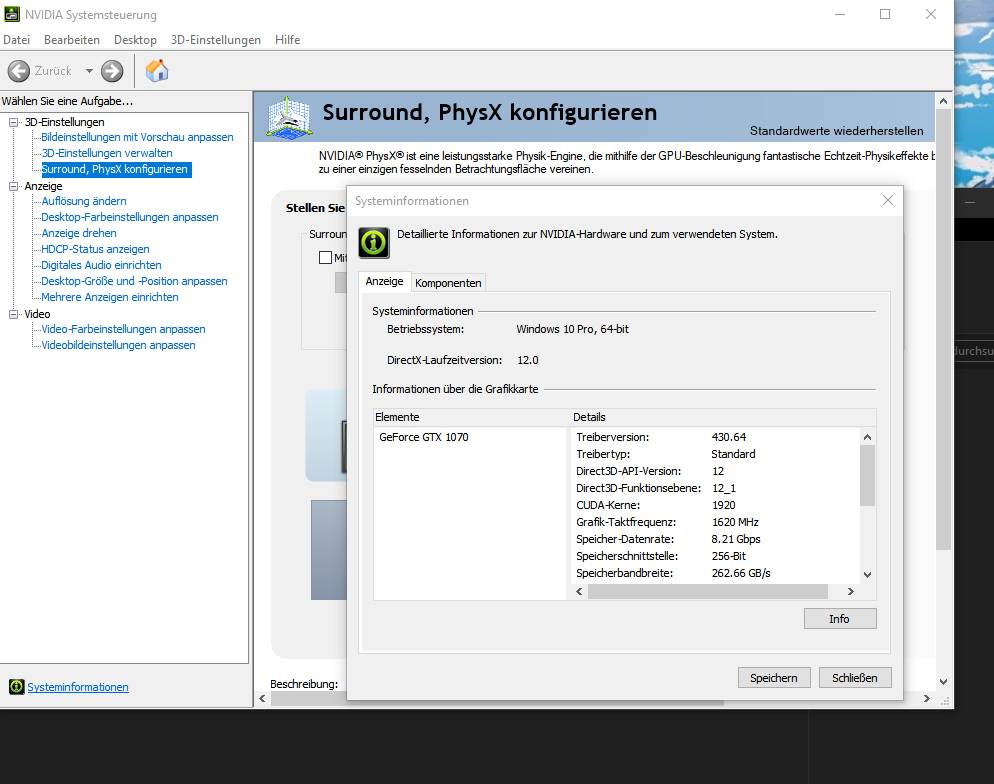
Task: Click the NVIDIA Systemsteuerung title bar icon
Action: [x=11, y=14]
